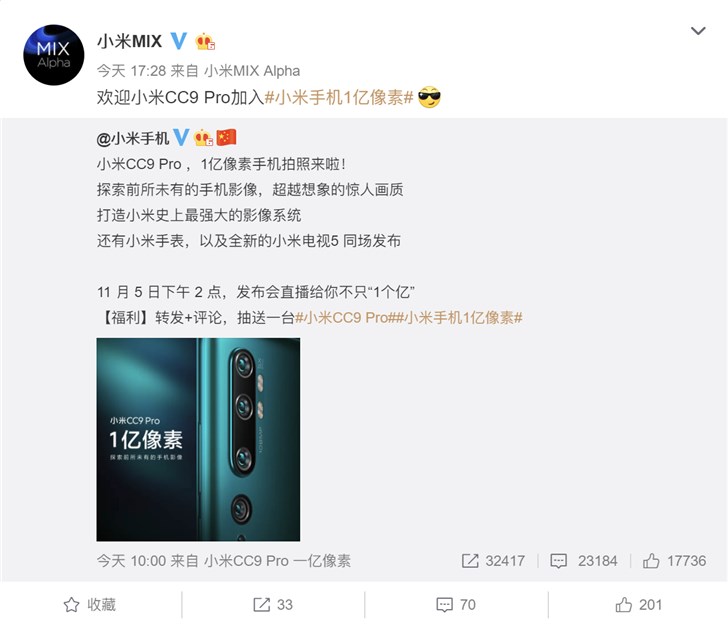Open the post options chevron menu
Screen dimensions: 728x626
[x=698, y=31]
